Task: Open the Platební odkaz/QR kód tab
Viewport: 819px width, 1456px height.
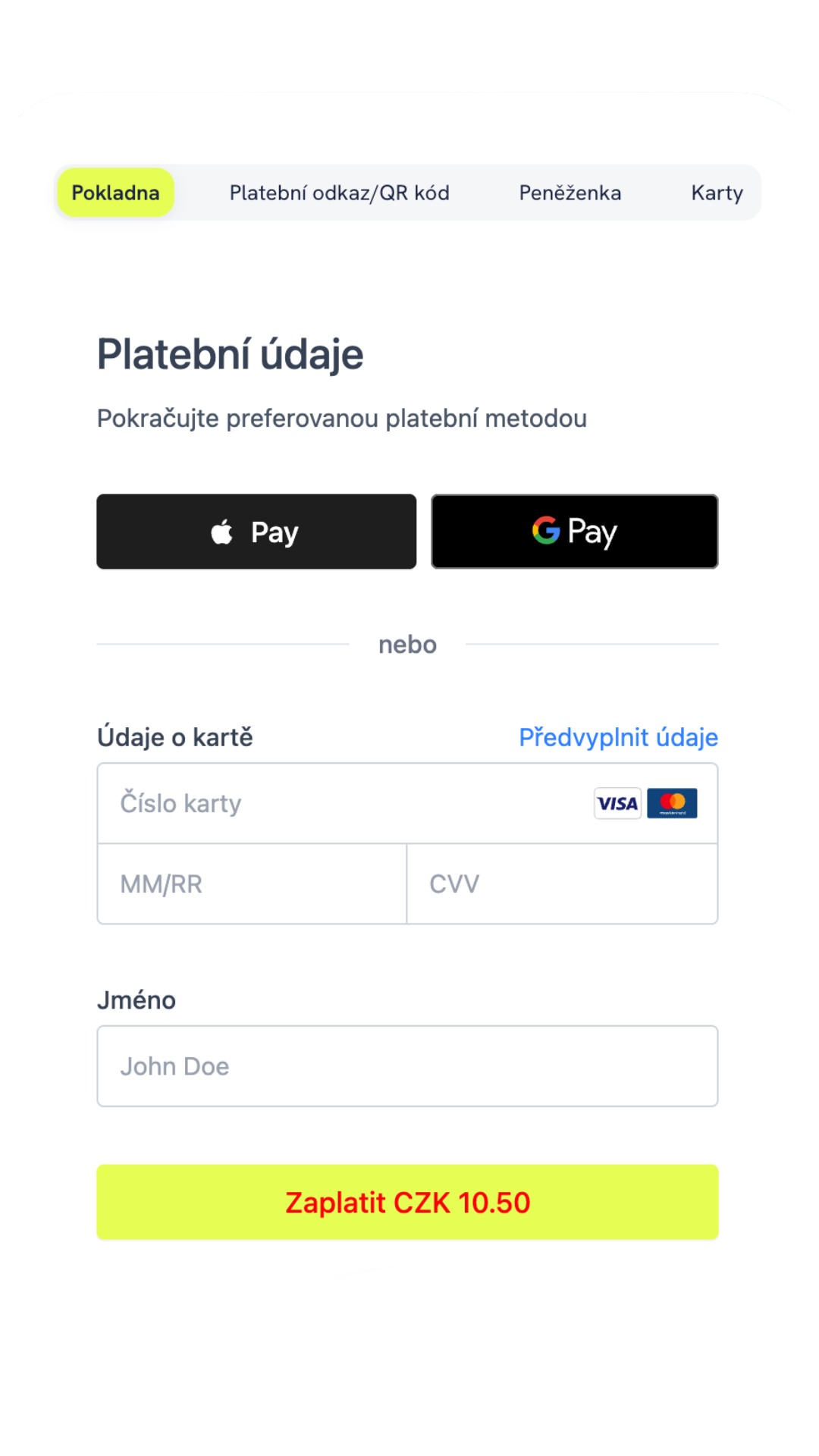Action: [x=339, y=193]
